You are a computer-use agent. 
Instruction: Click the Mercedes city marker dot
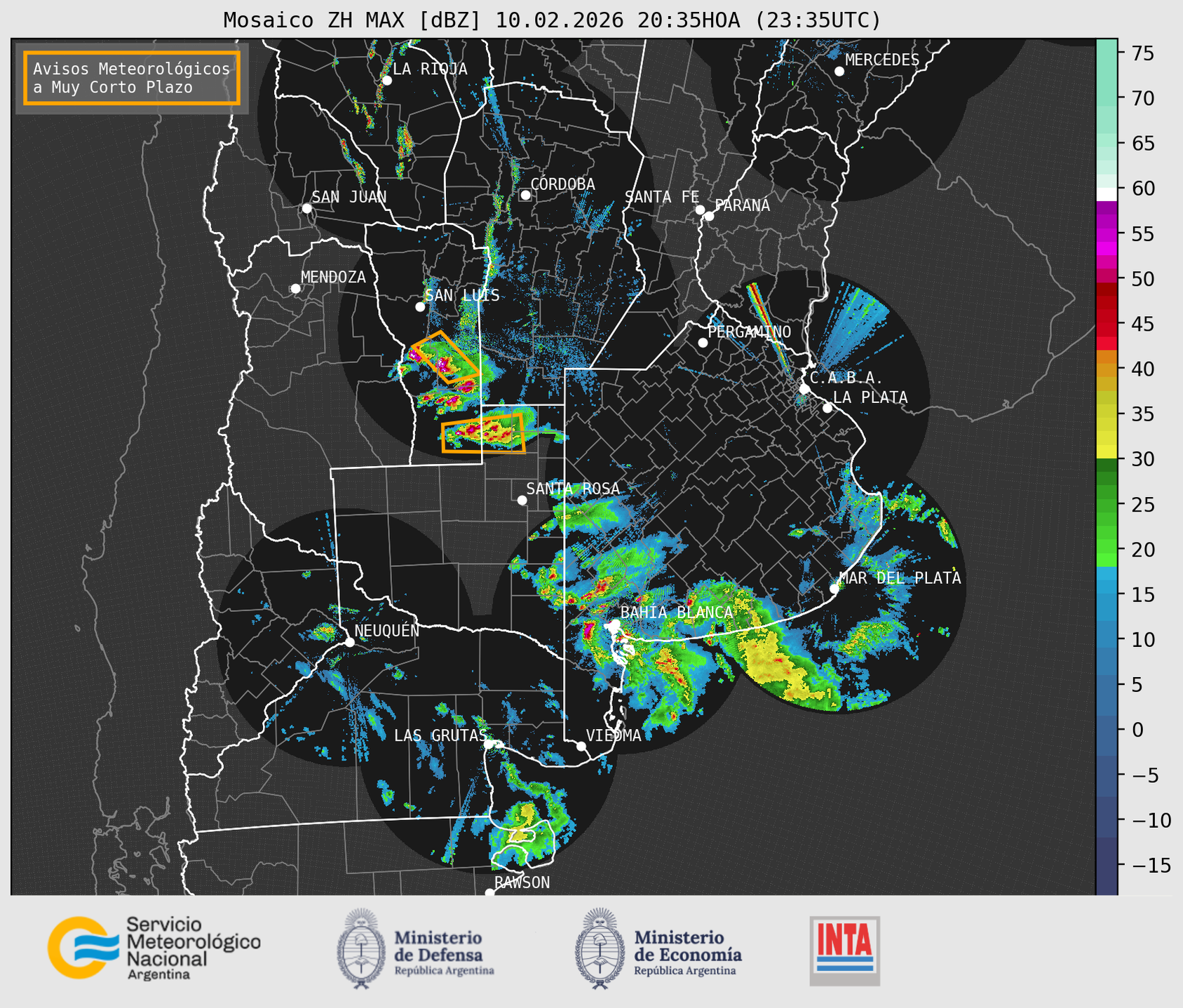tap(839, 71)
